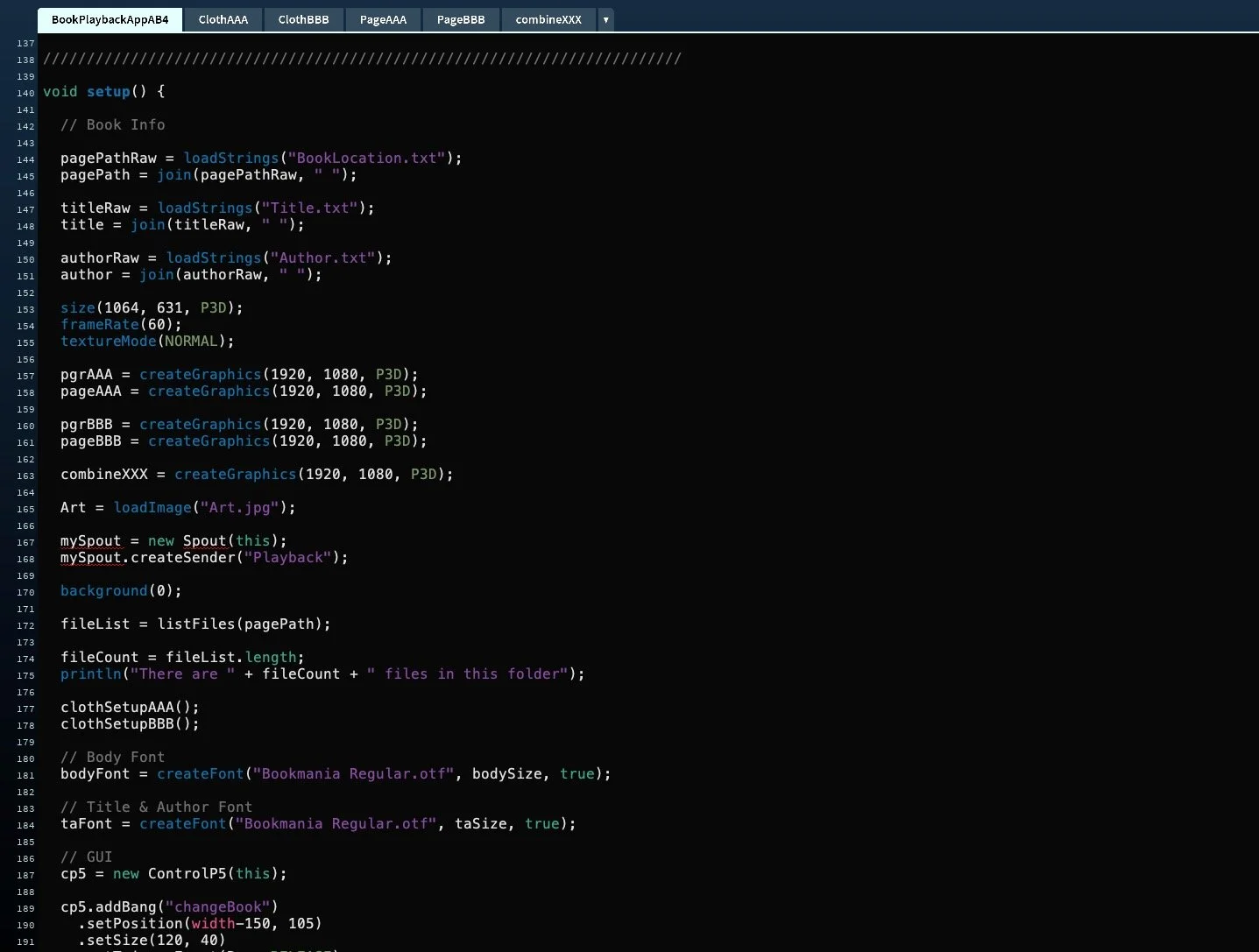This screenshot has width=1259, height=952.
Task: Open the ClothBBB tab
Action: click(303, 19)
